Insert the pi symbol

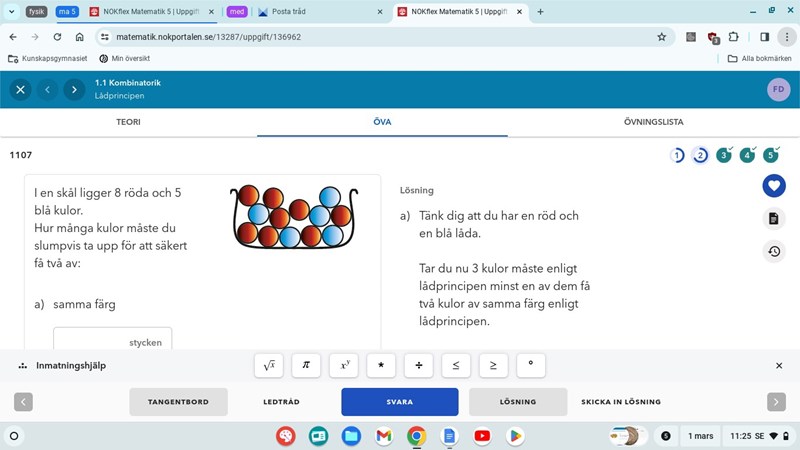[x=306, y=366]
